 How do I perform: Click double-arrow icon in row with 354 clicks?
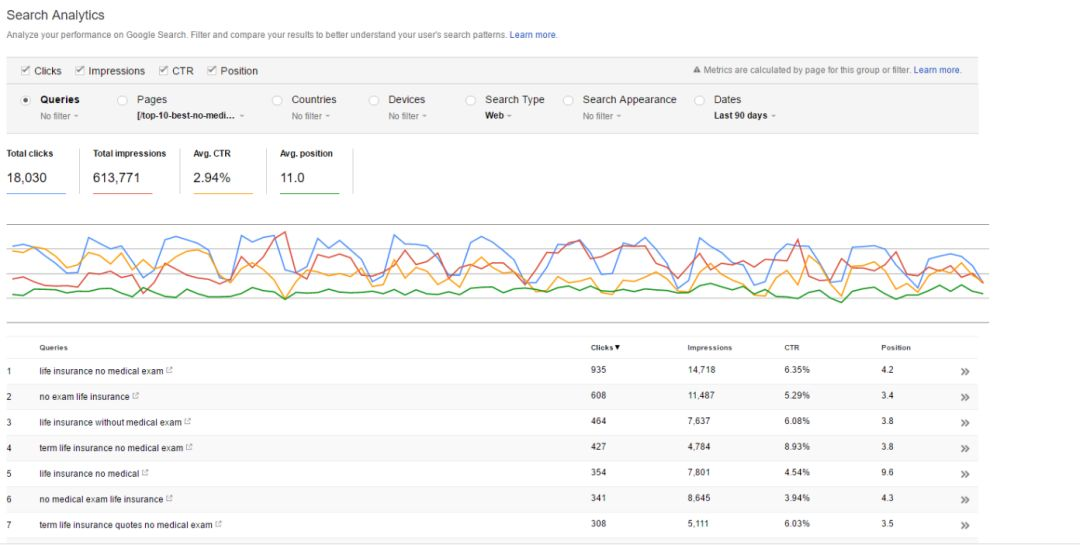coord(965,474)
